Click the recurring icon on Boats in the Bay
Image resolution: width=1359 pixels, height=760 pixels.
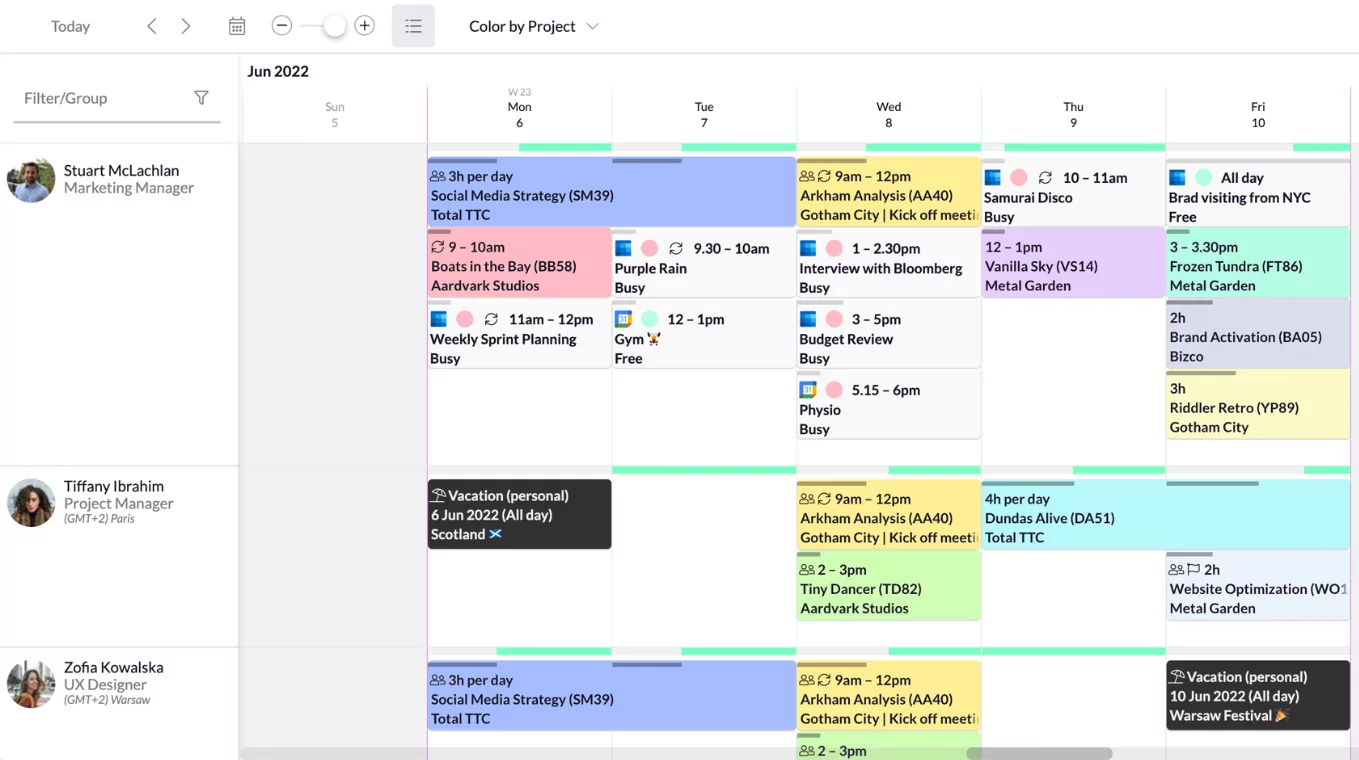[437, 247]
